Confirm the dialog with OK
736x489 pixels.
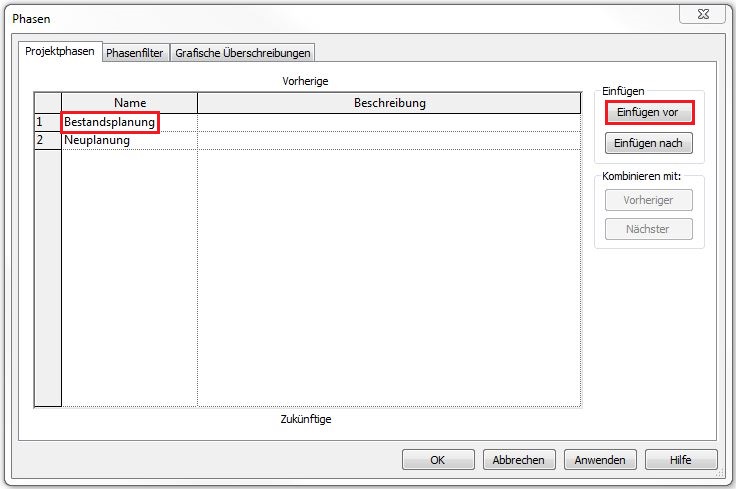[x=438, y=460]
